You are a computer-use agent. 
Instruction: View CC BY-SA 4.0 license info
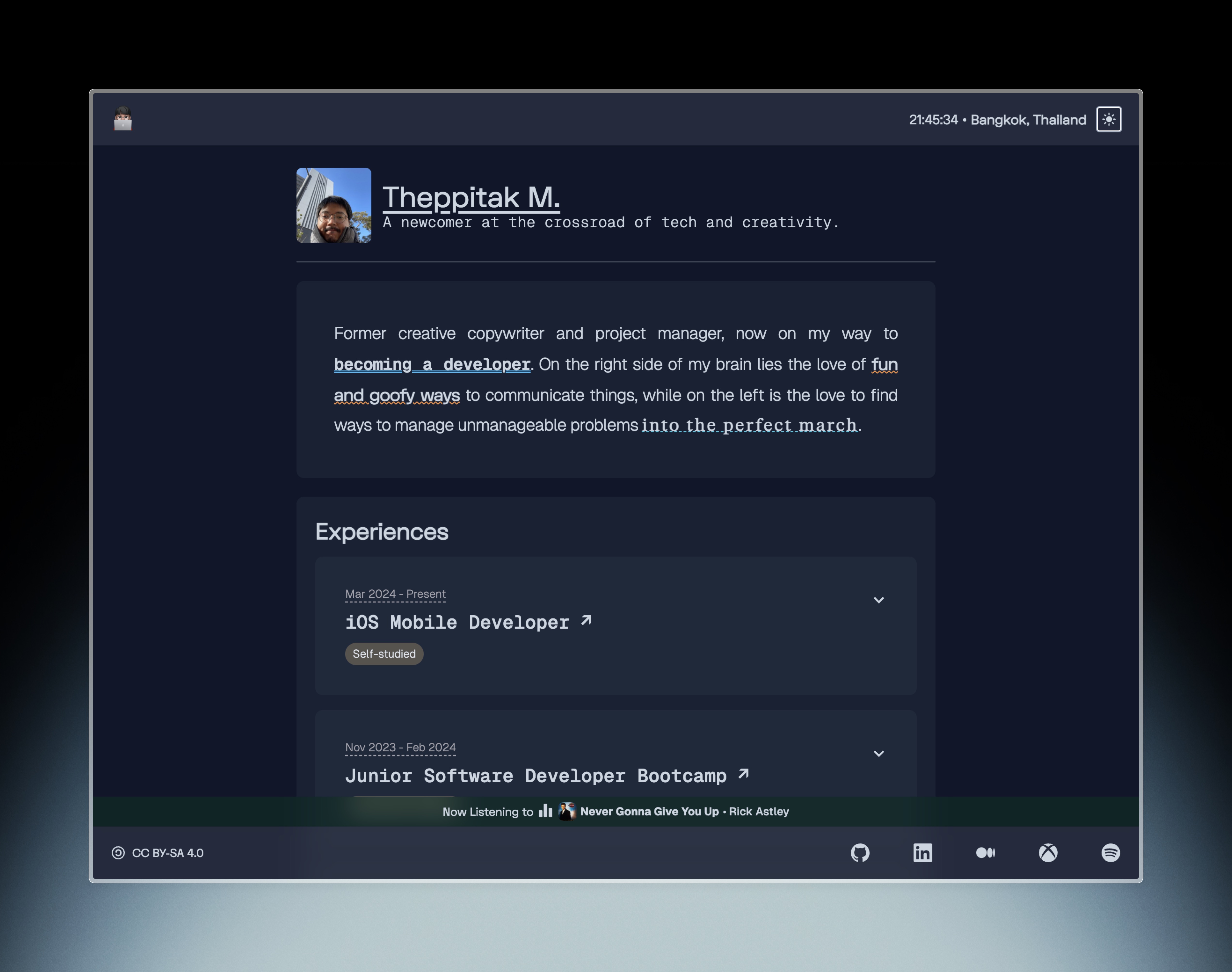157,852
